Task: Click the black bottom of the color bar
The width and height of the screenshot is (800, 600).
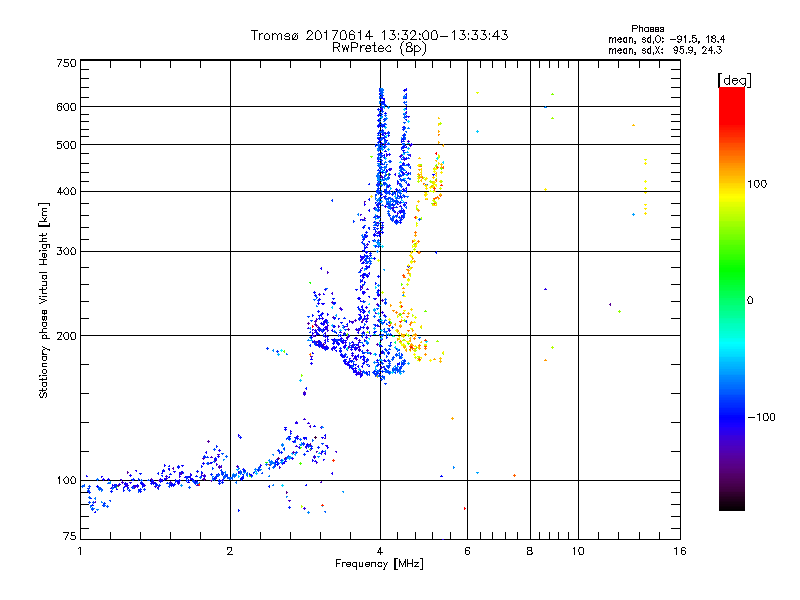Action: coord(732,503)
